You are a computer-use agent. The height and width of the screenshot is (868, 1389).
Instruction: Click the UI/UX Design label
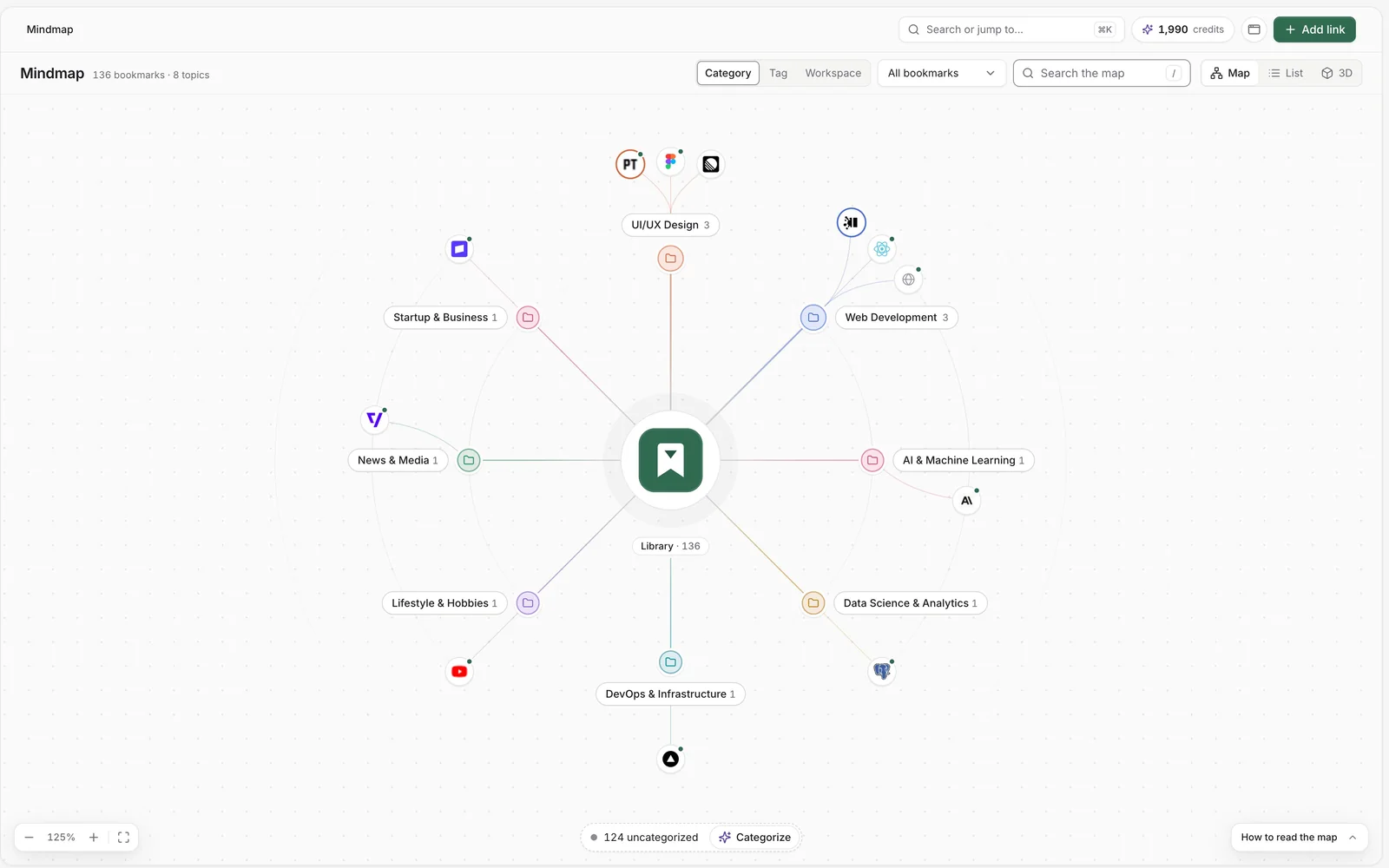670,225
